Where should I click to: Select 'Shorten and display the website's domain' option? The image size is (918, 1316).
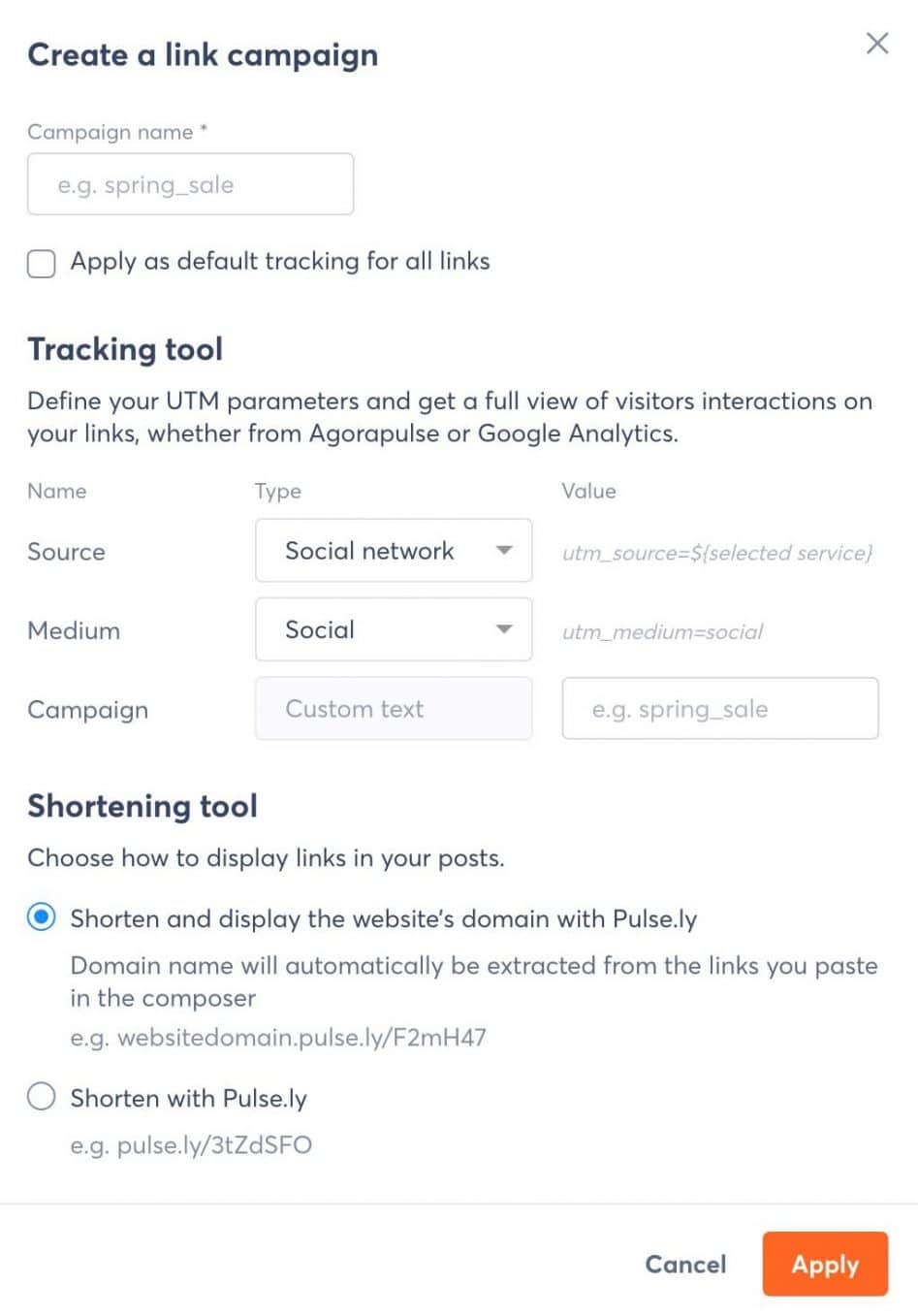[42, 916]
